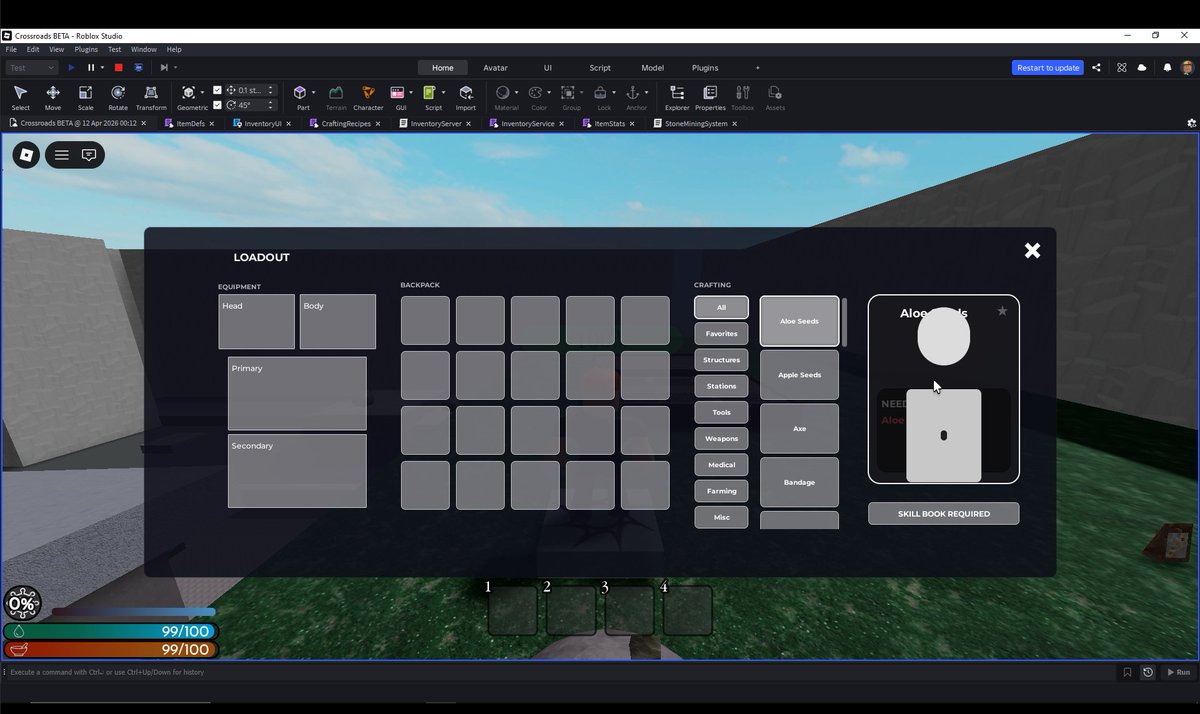This screenshot has height=714, width=1200.
Task: Open the Import tool
Action: [x=466, y=97]
